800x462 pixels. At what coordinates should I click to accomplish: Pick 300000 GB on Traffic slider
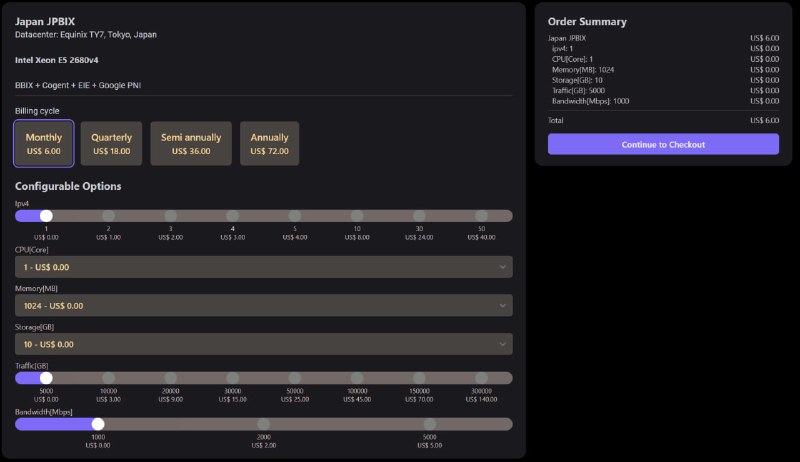click(x=481, y=378)
